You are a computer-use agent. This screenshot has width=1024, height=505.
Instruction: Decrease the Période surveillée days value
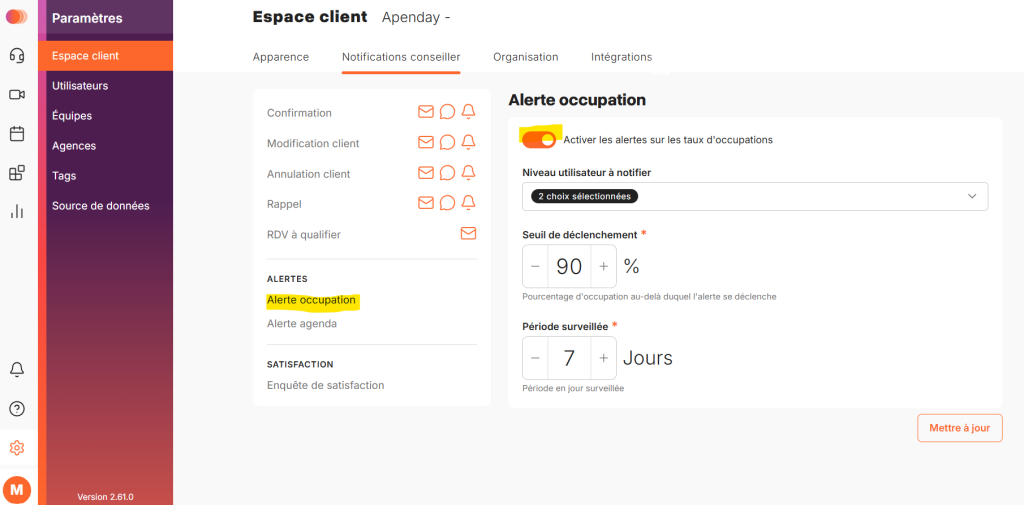[536, 358]
